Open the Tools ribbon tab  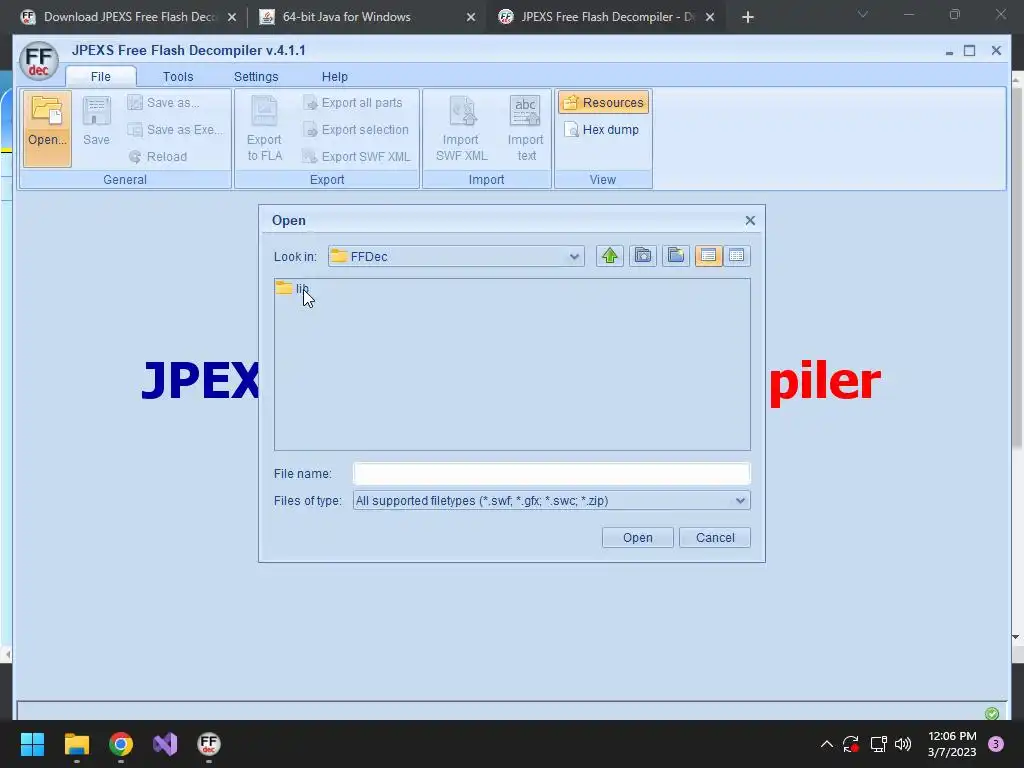tap(178, 76)
